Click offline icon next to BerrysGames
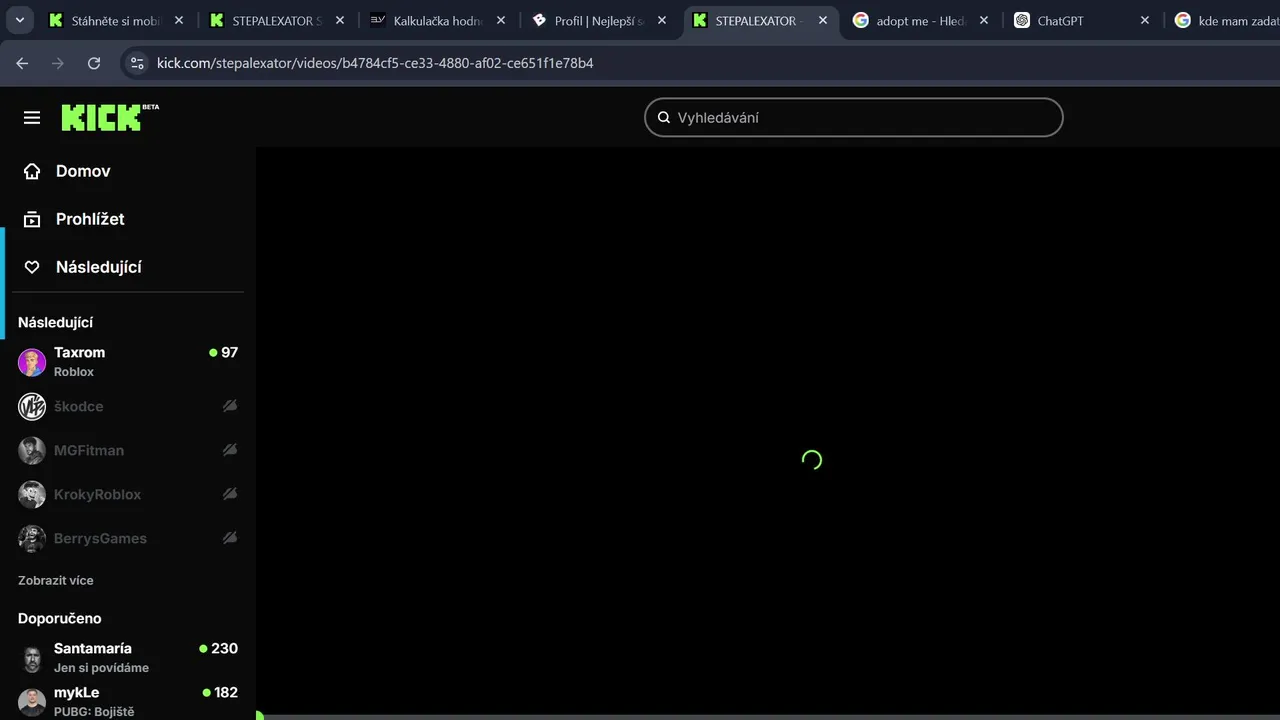The height and width of the screenshot is (720, 1280). tap(230, 538)
